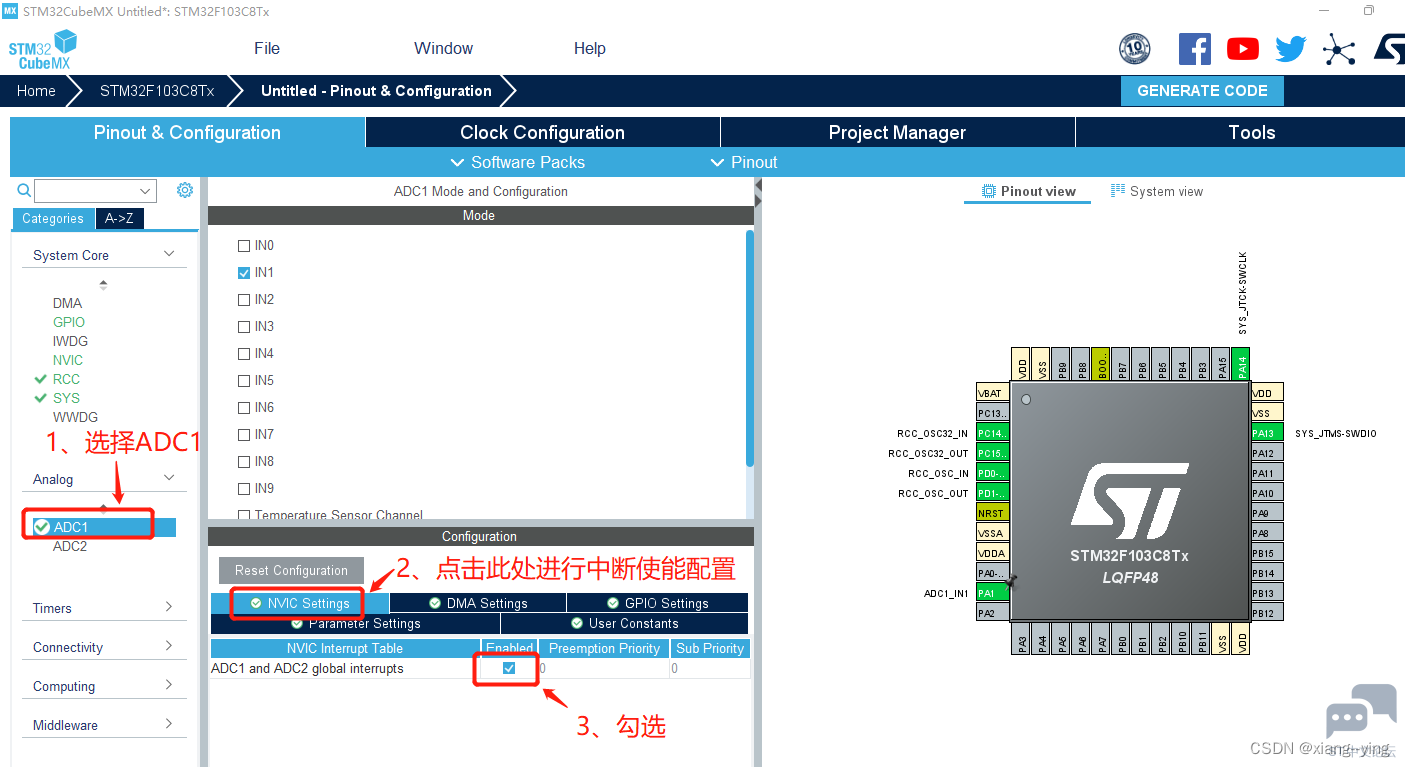Go to Home in the breadcrumb

[x=36, y=91]
